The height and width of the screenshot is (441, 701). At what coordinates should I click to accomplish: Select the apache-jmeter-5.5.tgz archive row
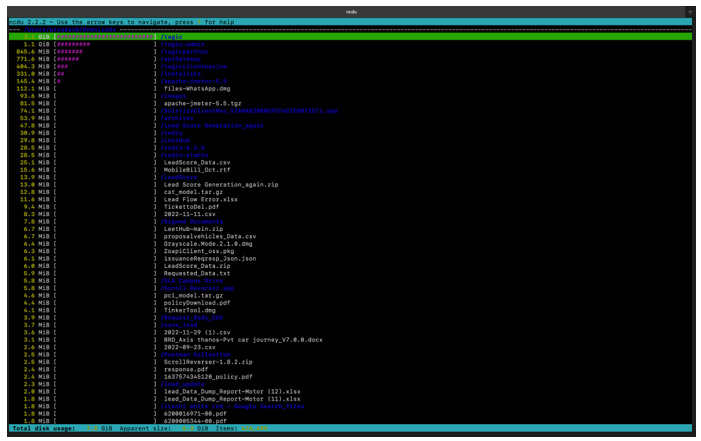(205, 102)
